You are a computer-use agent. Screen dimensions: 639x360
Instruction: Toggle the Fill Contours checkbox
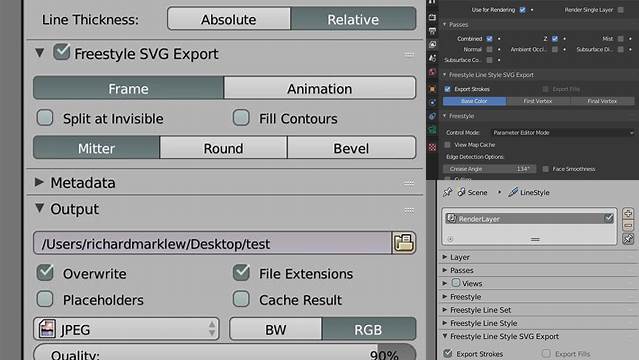(x=241, y=118)
